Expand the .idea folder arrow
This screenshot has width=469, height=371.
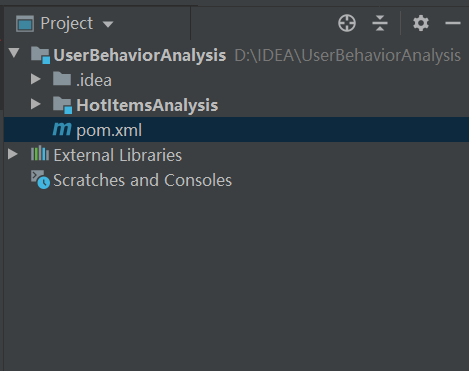coord(35,79)
